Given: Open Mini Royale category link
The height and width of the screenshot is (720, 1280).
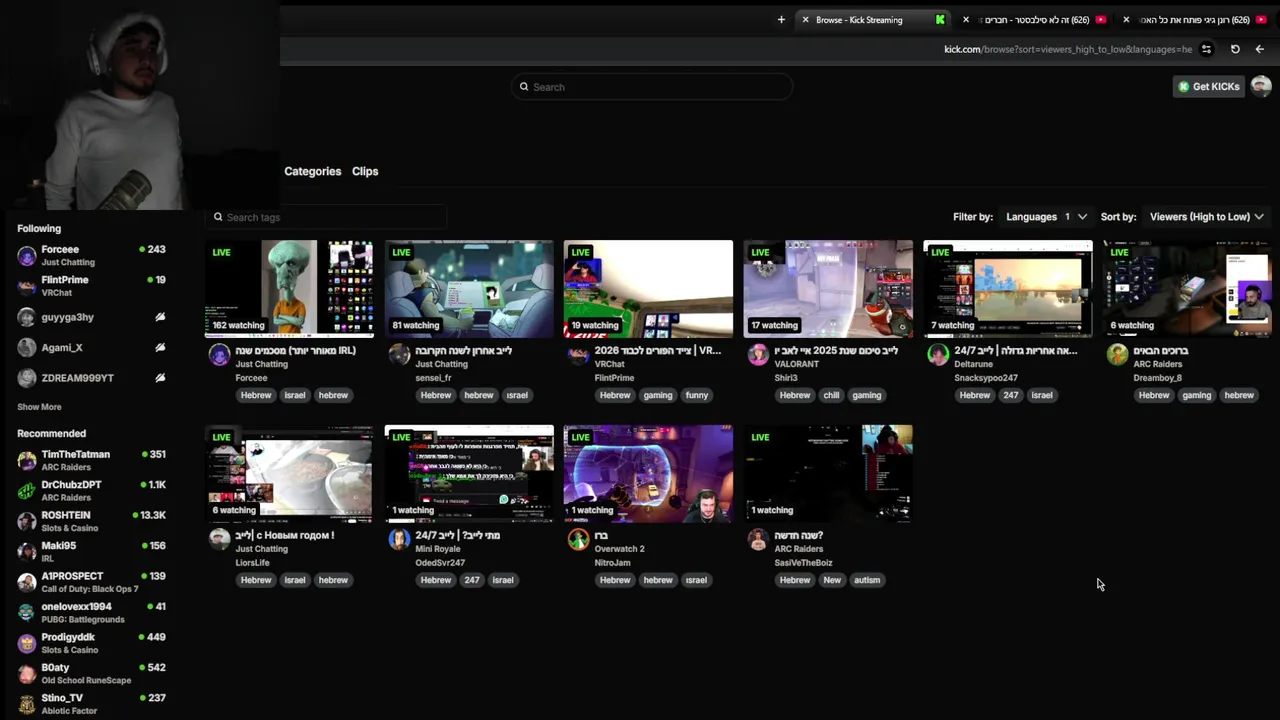Looking at the screenshot, I should pos(437,549).
